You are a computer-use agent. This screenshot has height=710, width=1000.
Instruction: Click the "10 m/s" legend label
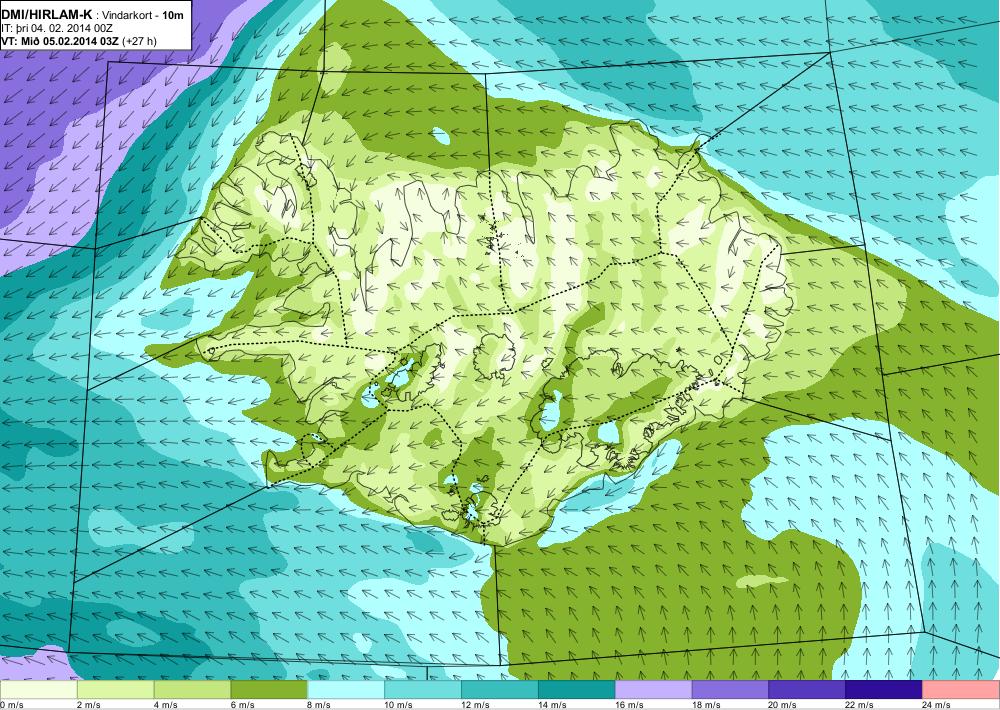coord(398,705)
